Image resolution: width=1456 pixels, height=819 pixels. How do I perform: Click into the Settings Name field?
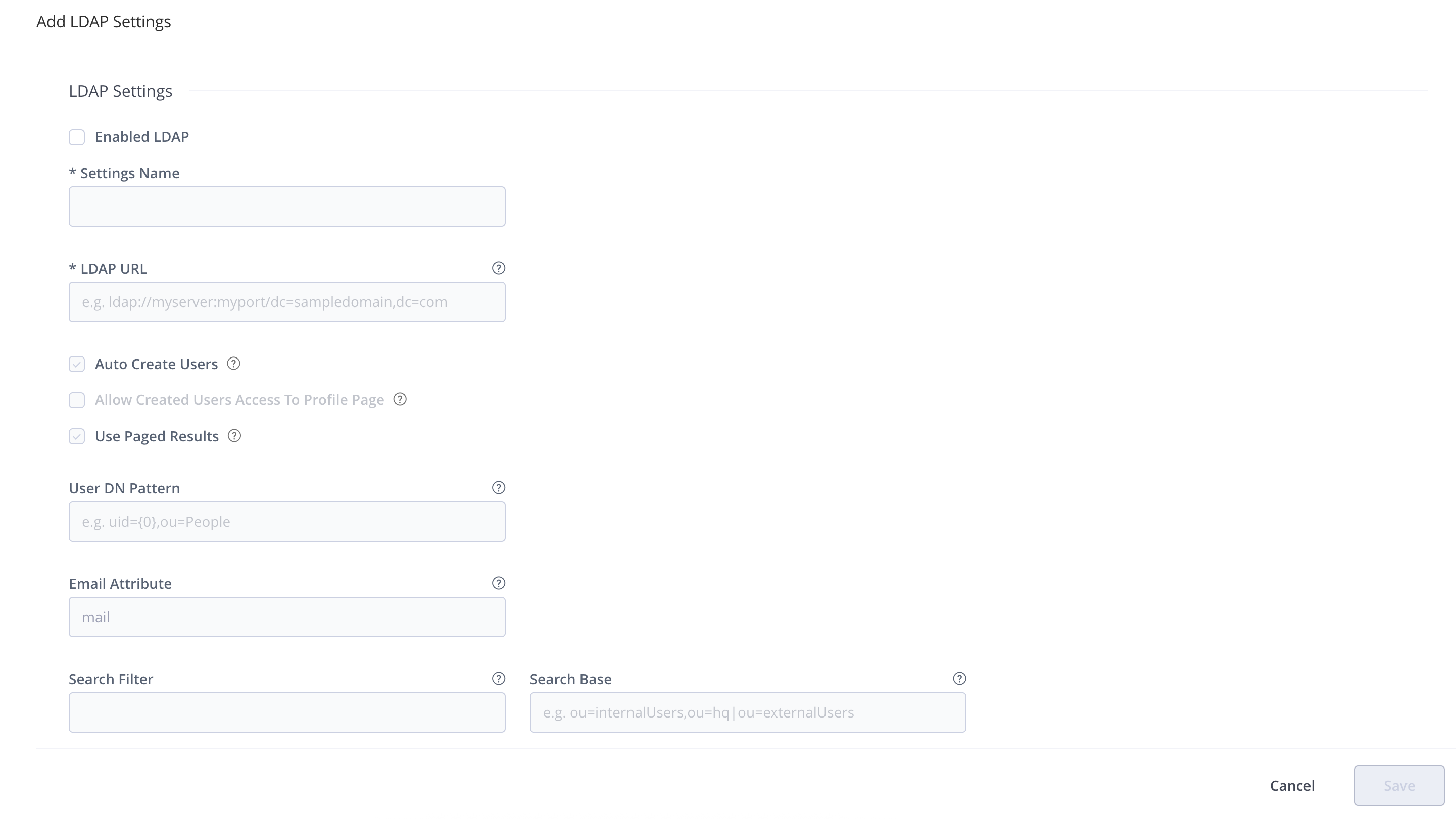tap(286, 206)
